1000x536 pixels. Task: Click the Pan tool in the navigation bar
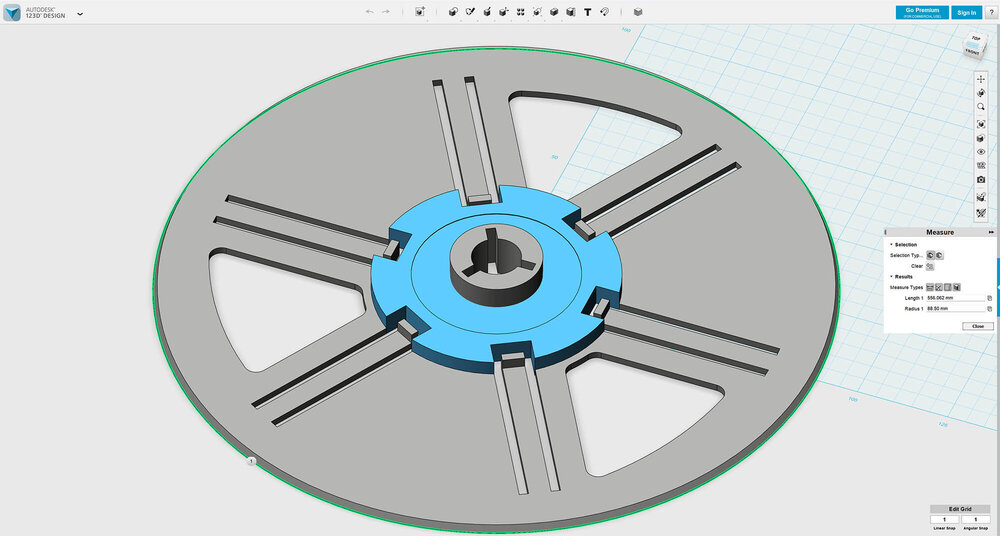click(981, 78)
